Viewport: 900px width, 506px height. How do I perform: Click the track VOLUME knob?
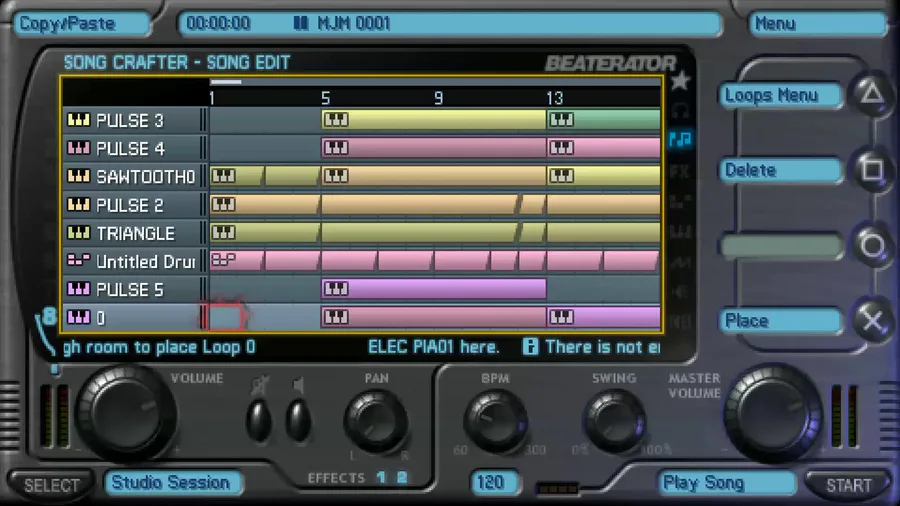coord(125,412)
